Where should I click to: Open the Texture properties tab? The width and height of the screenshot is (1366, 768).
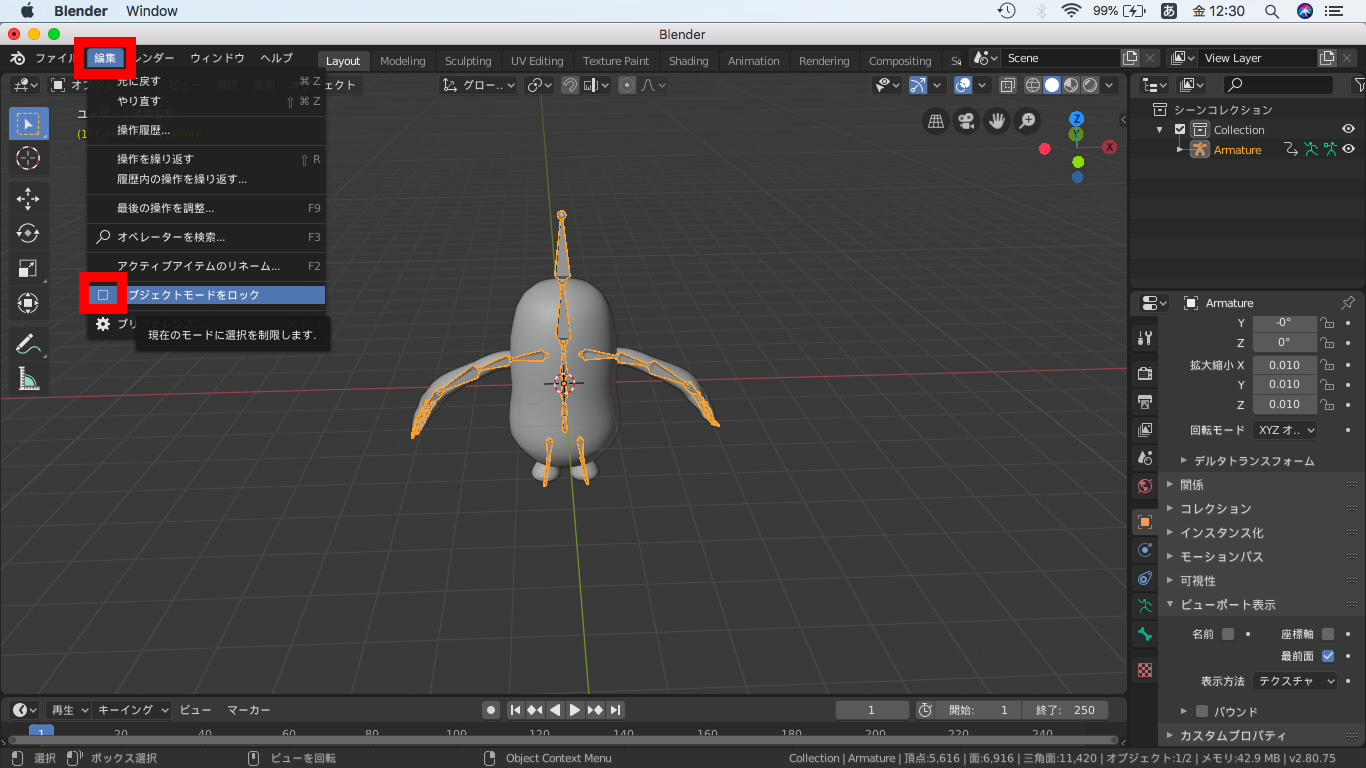1145,669
